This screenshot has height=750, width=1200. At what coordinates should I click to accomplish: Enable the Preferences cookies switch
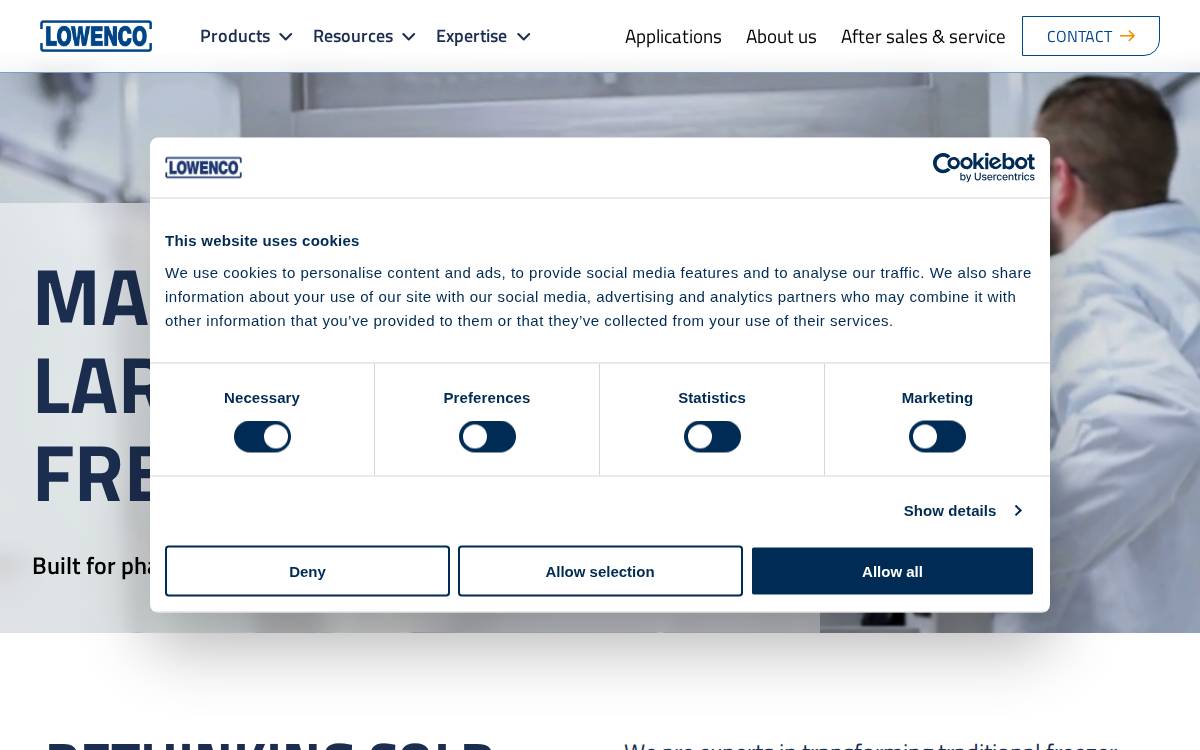click(487, 437)
